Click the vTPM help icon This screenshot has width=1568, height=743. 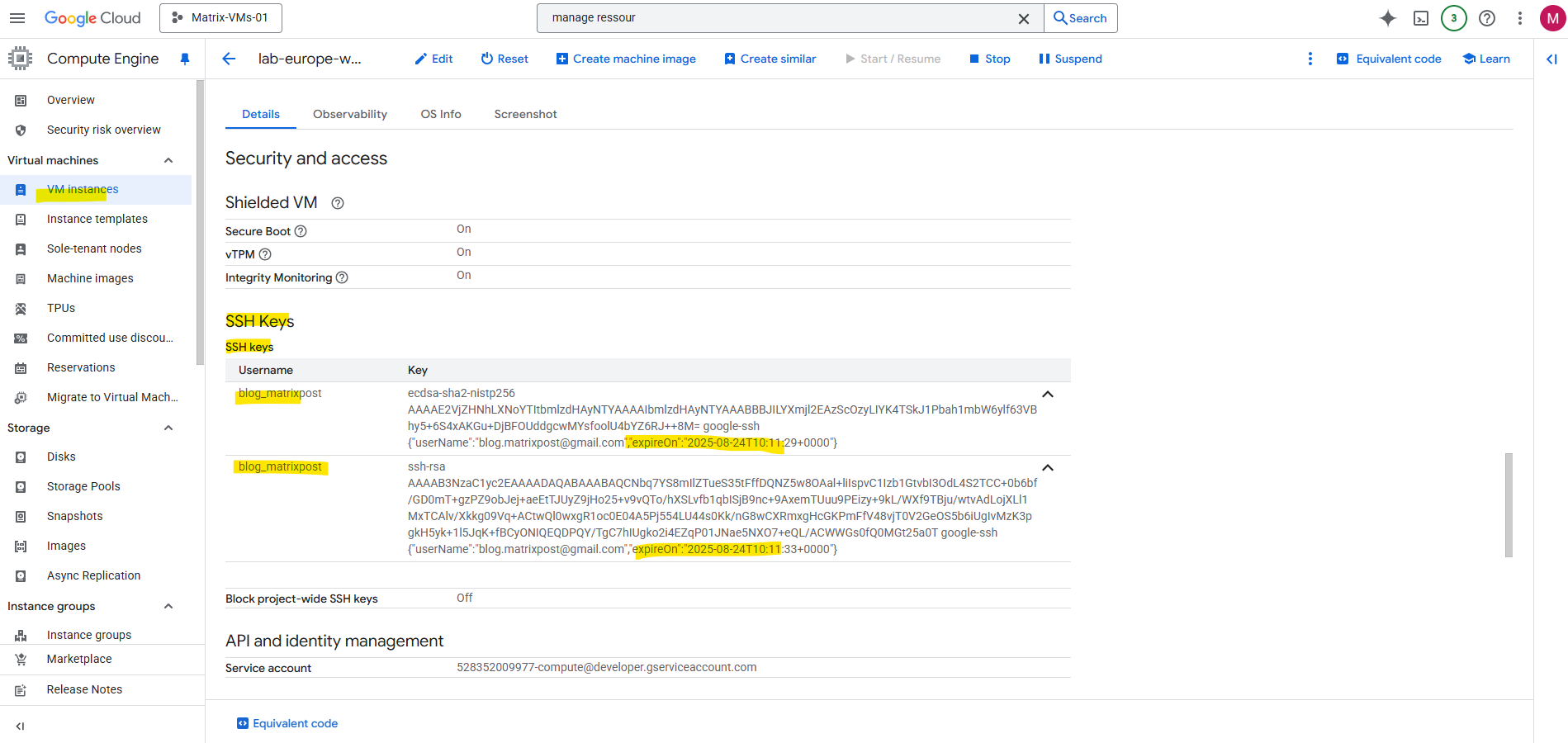coord(265,254)
